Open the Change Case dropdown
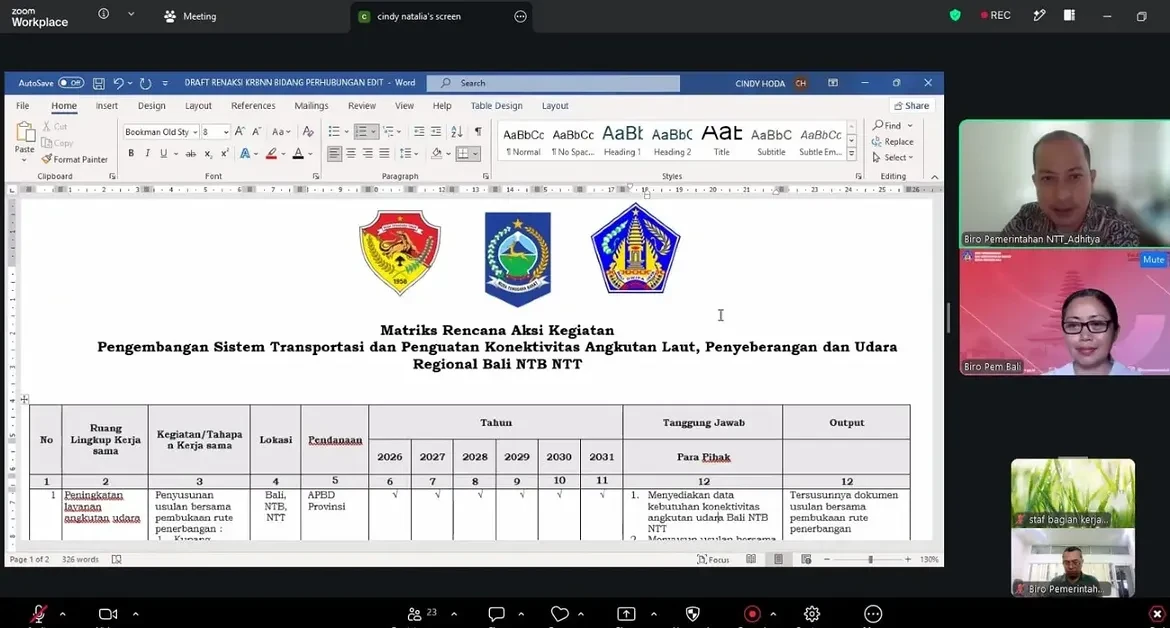Viewport: 1170px width, 628px height. (x=281, y=131)
